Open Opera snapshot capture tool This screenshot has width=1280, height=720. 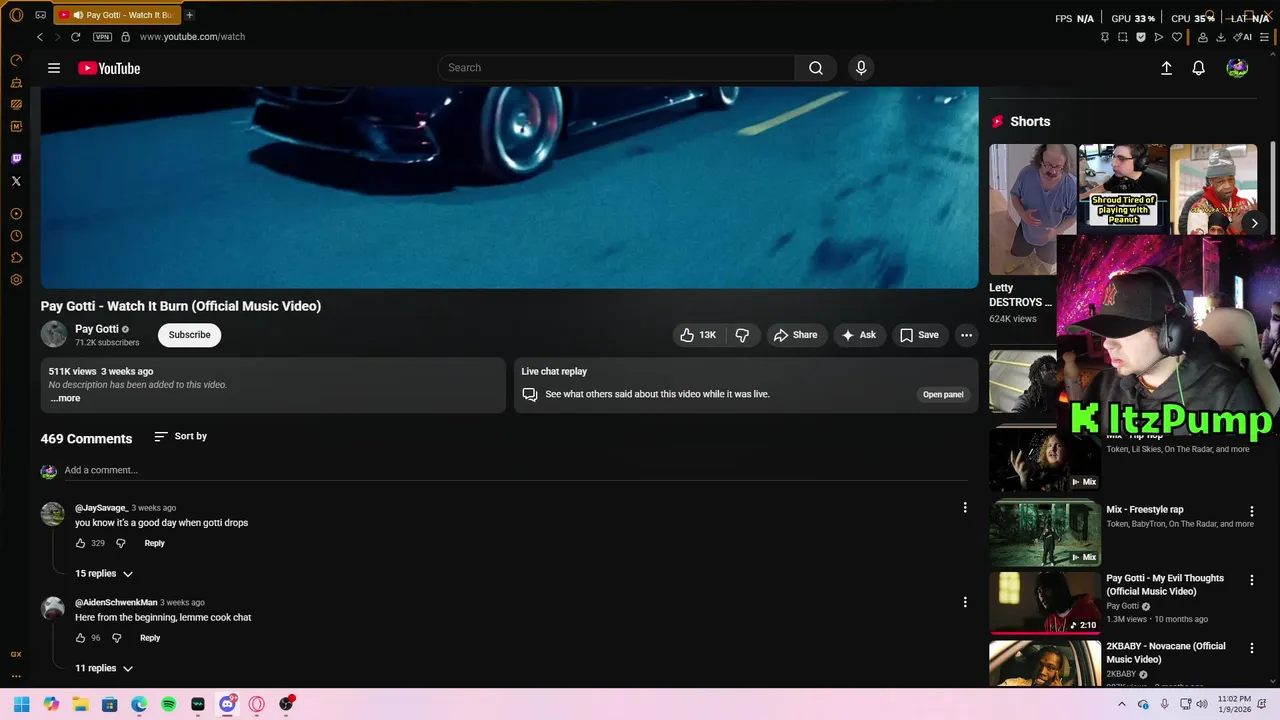[1123, 37]
